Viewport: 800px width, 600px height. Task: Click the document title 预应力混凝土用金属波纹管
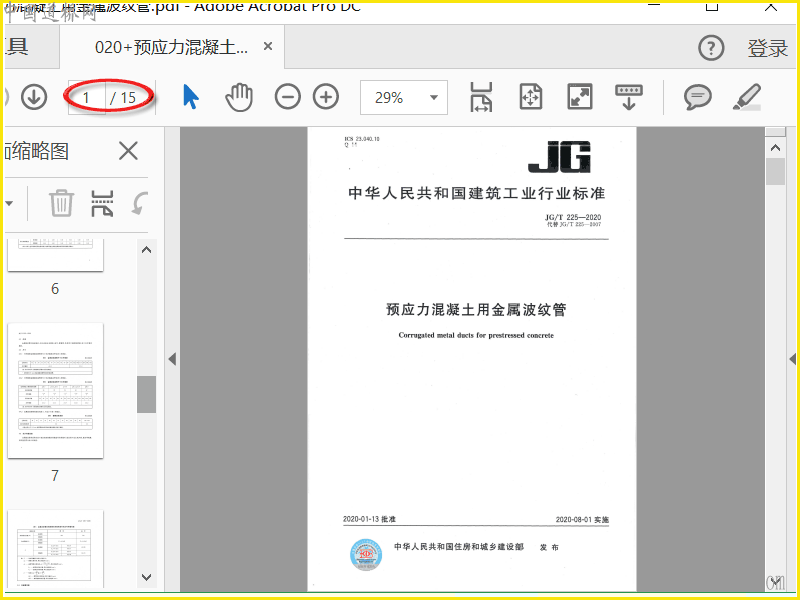coord(476,309)
